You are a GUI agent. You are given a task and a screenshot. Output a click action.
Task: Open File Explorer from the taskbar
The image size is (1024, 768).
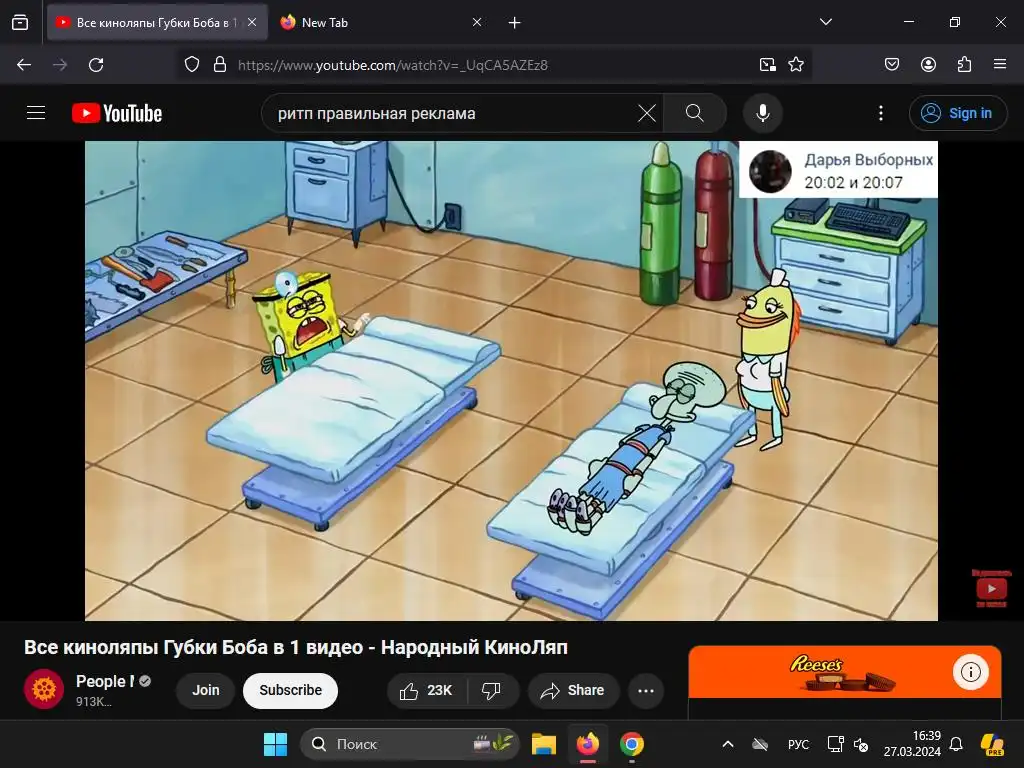tap(544, 744)
